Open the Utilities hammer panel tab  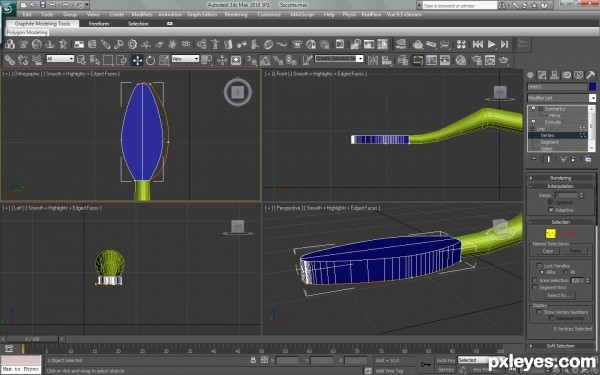coord(590,75)
